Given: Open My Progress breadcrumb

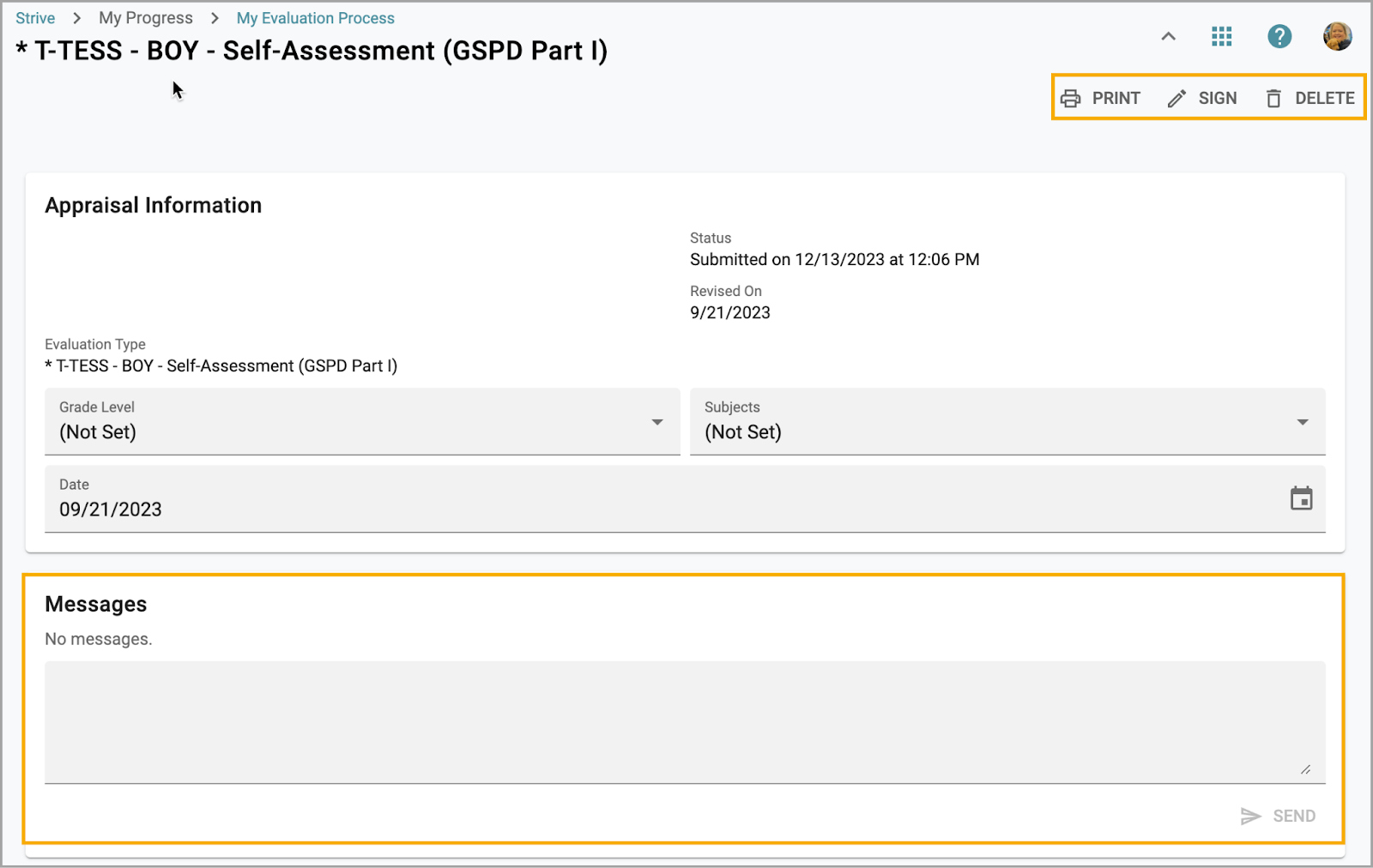Looking at the screenshot, I should tap(146, 18).
